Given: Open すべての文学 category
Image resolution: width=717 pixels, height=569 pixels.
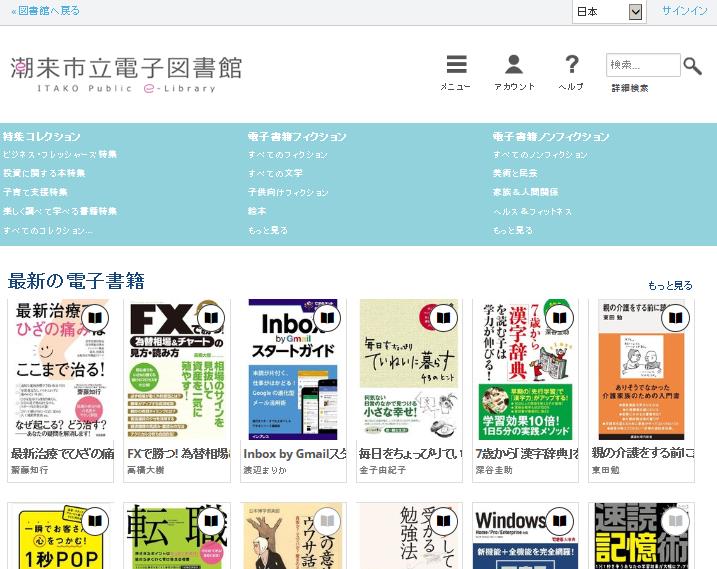Looking at the screenshot, I should (275, 173).
